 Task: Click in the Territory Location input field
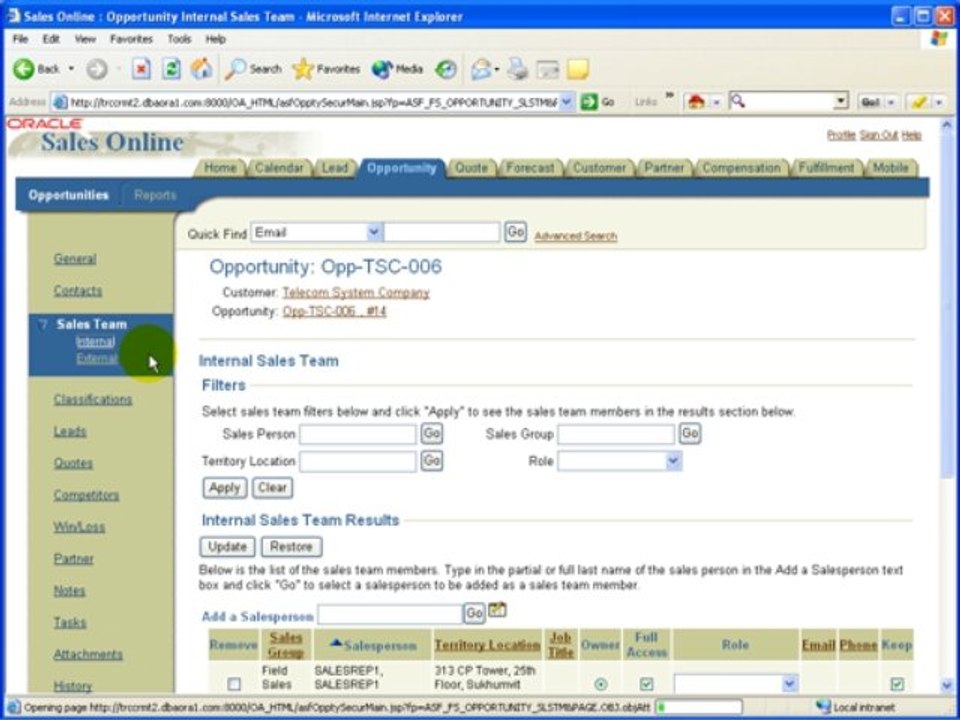pyautogui.click(x=358, y=461)
